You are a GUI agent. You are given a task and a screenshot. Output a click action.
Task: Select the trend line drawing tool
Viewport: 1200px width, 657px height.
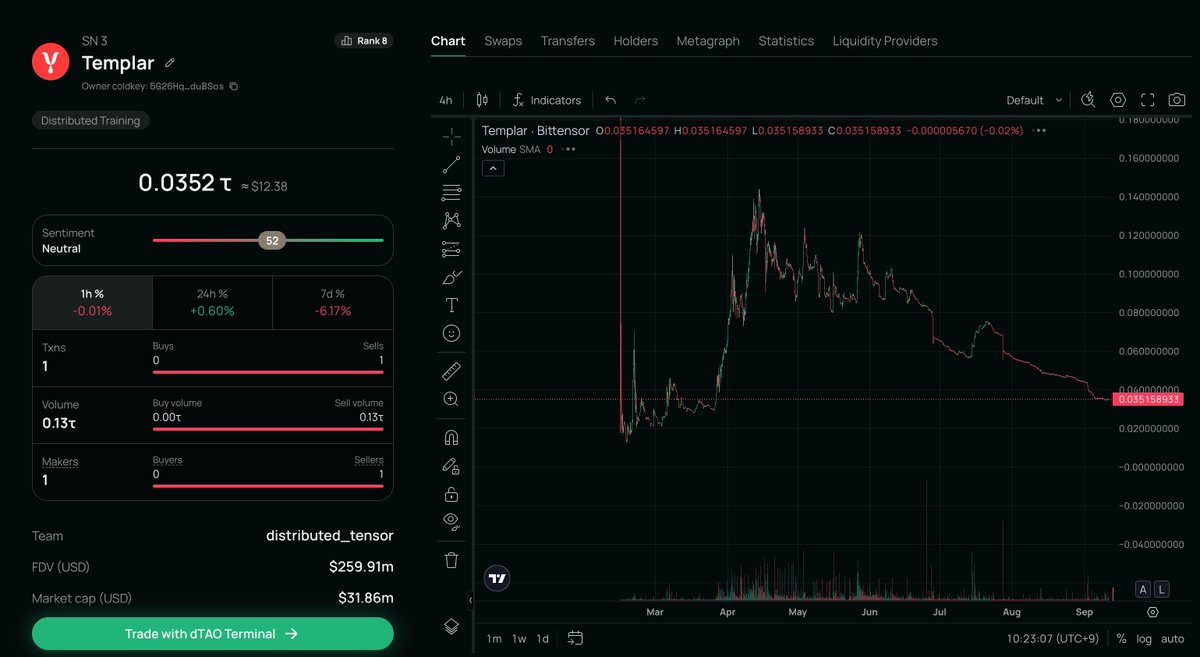click(x=451, y=164)
